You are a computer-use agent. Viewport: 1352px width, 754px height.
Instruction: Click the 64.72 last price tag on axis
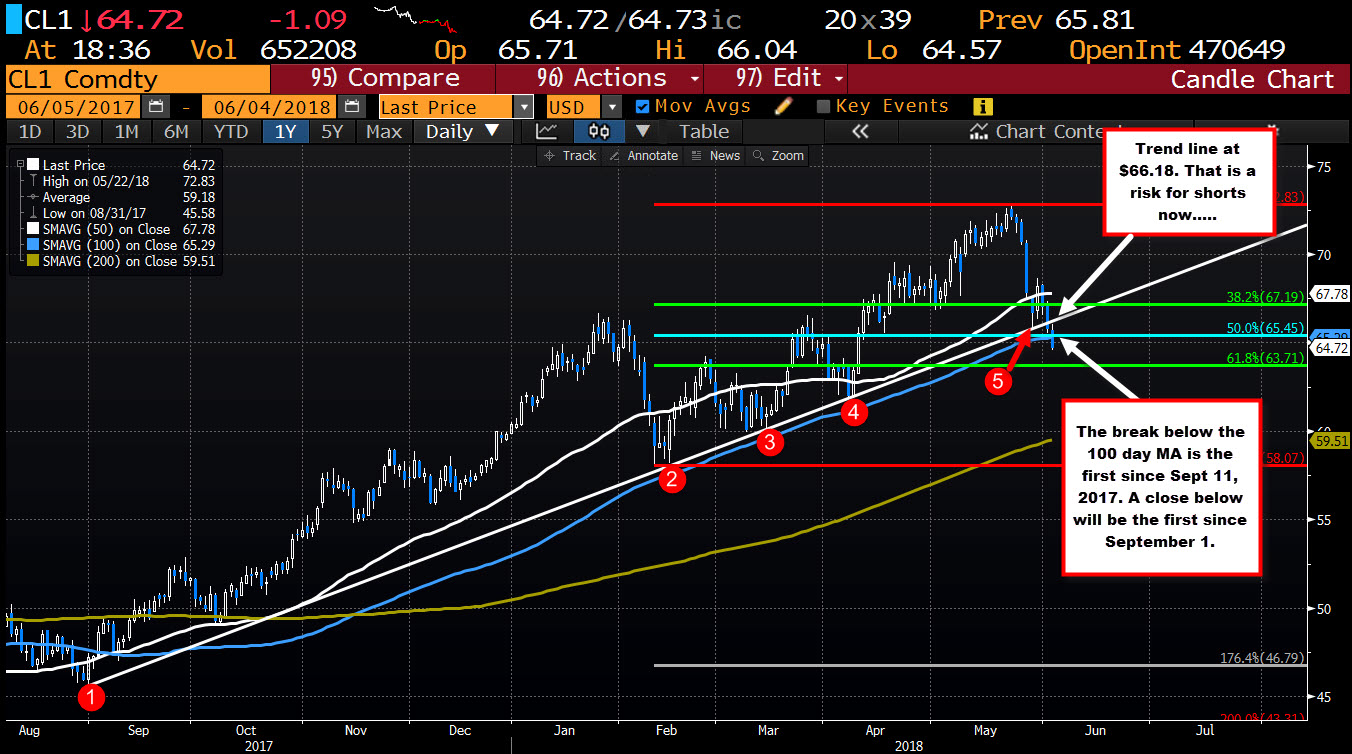(1330, 348)
